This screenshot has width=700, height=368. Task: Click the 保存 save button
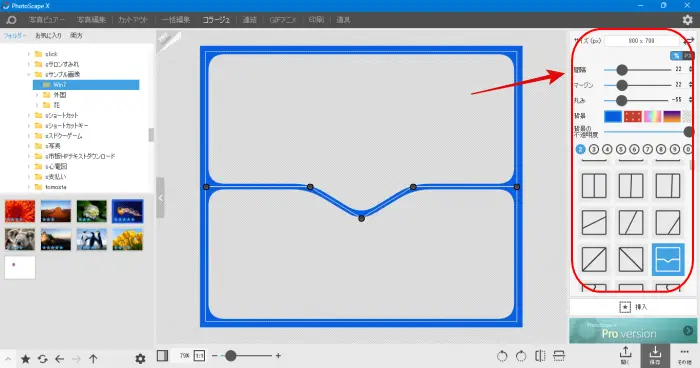pos(655,355)
